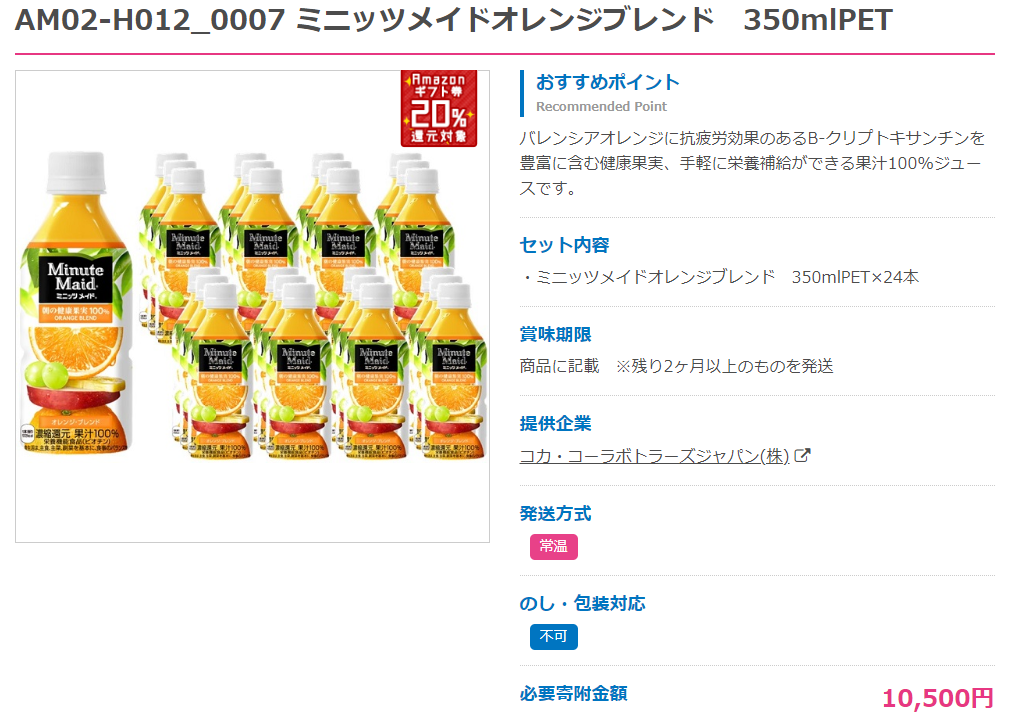
Task: Click the Recommended Point subtitle text
Action: tap(601, 106)
